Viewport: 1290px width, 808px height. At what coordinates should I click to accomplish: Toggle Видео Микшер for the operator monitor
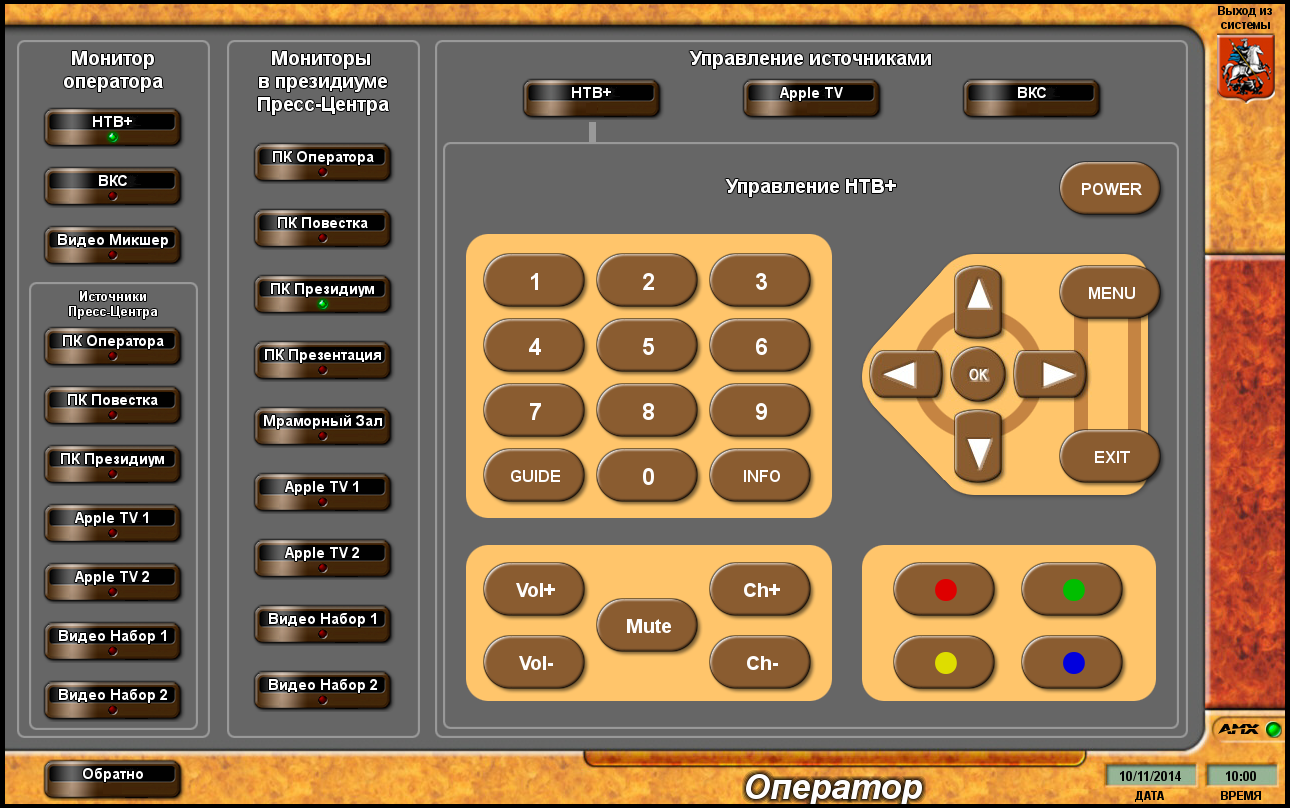[x=112, y=245]
